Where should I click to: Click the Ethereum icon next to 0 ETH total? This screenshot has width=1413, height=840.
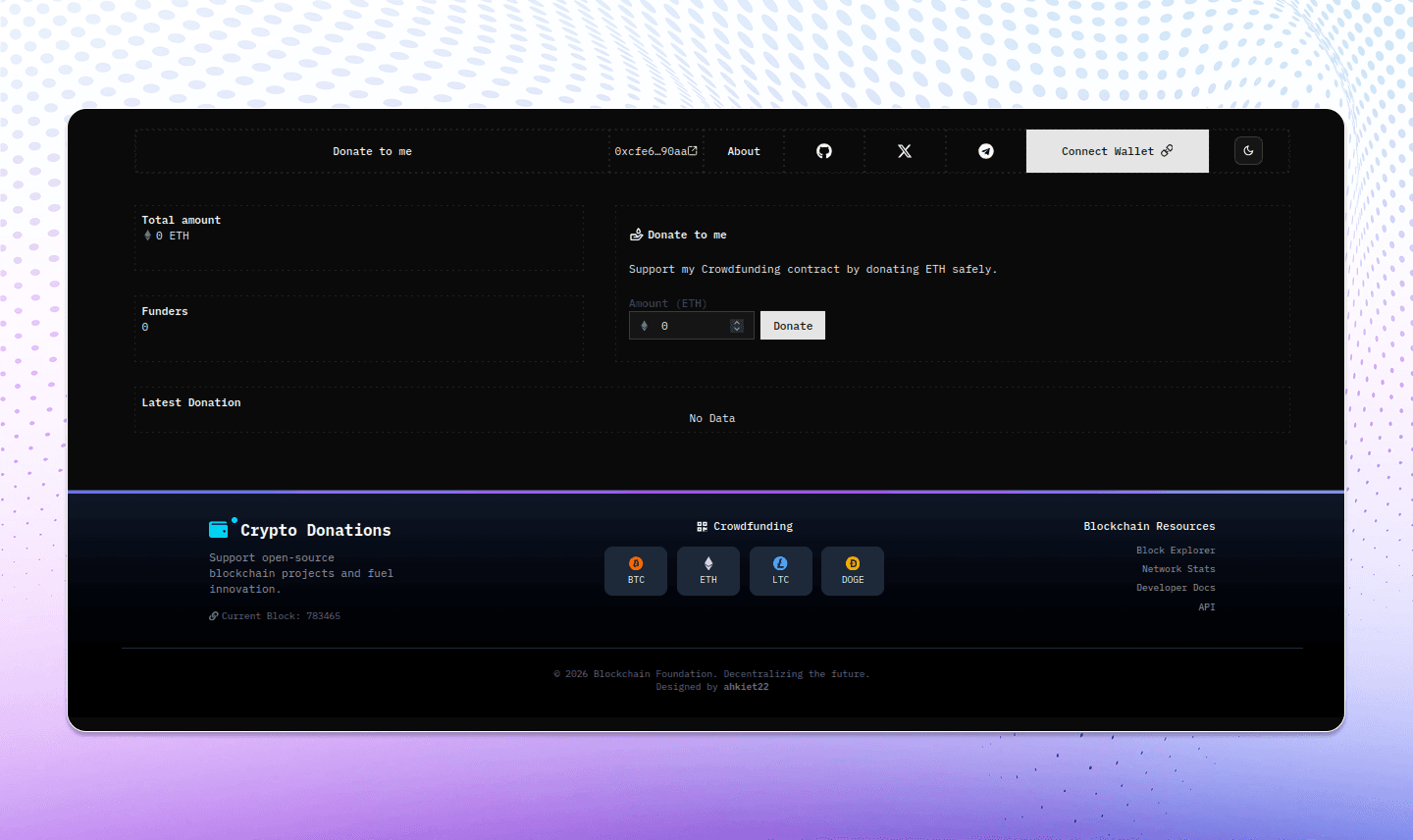(147, 236)
